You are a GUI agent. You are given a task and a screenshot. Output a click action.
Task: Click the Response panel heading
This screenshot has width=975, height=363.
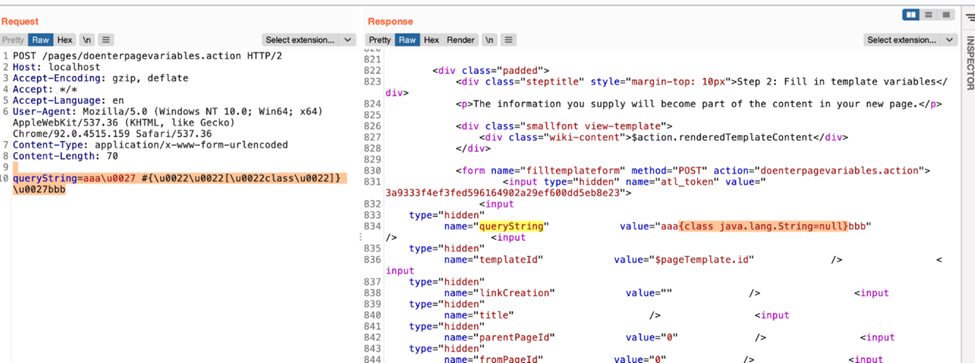pos(390,21)
